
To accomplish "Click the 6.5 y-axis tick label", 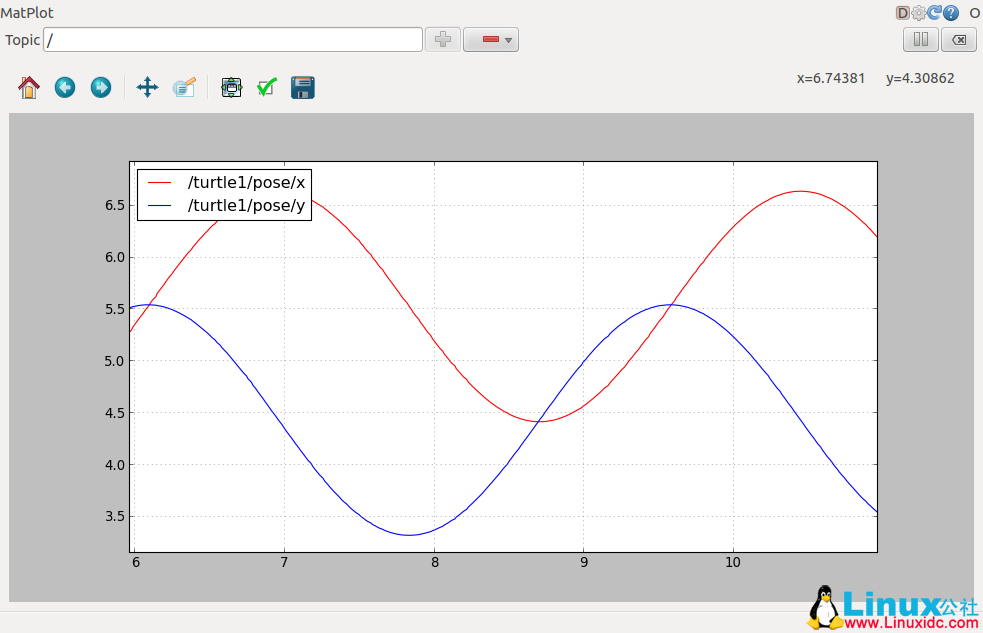I will (115, 206).
